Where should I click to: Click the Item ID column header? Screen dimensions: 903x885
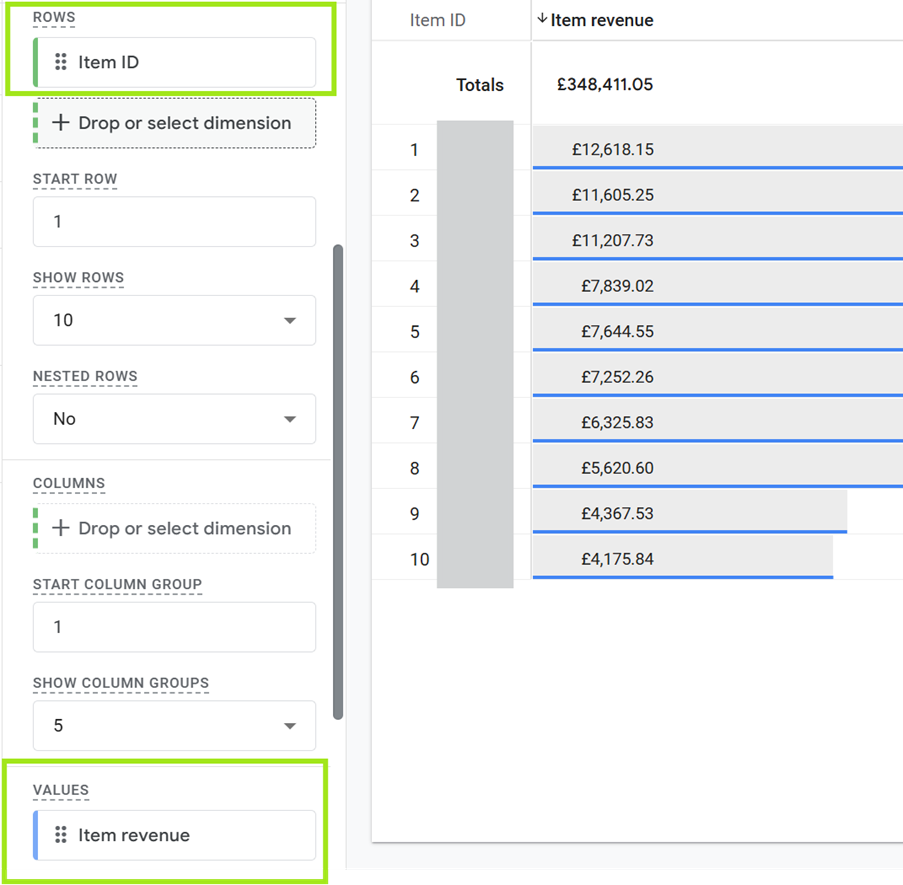[438, 19]
